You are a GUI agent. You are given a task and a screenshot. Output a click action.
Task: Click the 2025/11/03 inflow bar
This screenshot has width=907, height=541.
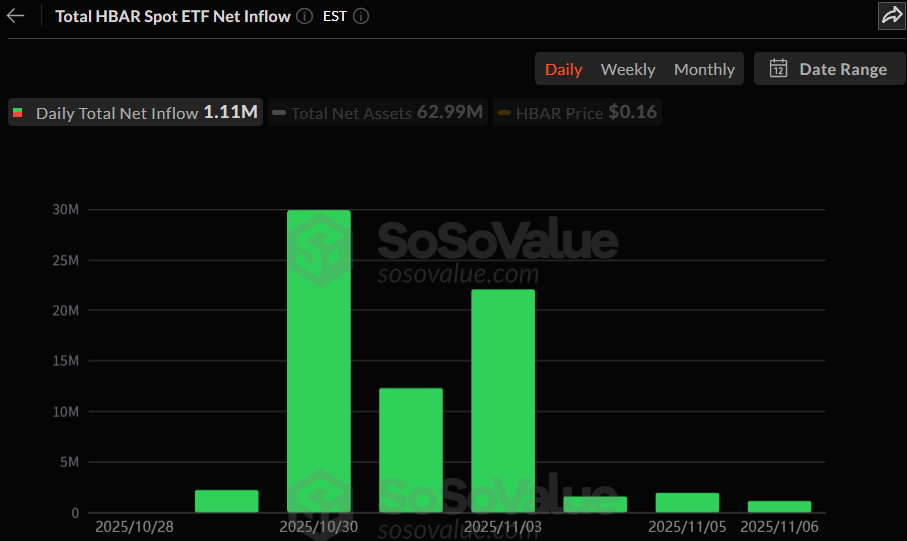[x=503, y=400]
